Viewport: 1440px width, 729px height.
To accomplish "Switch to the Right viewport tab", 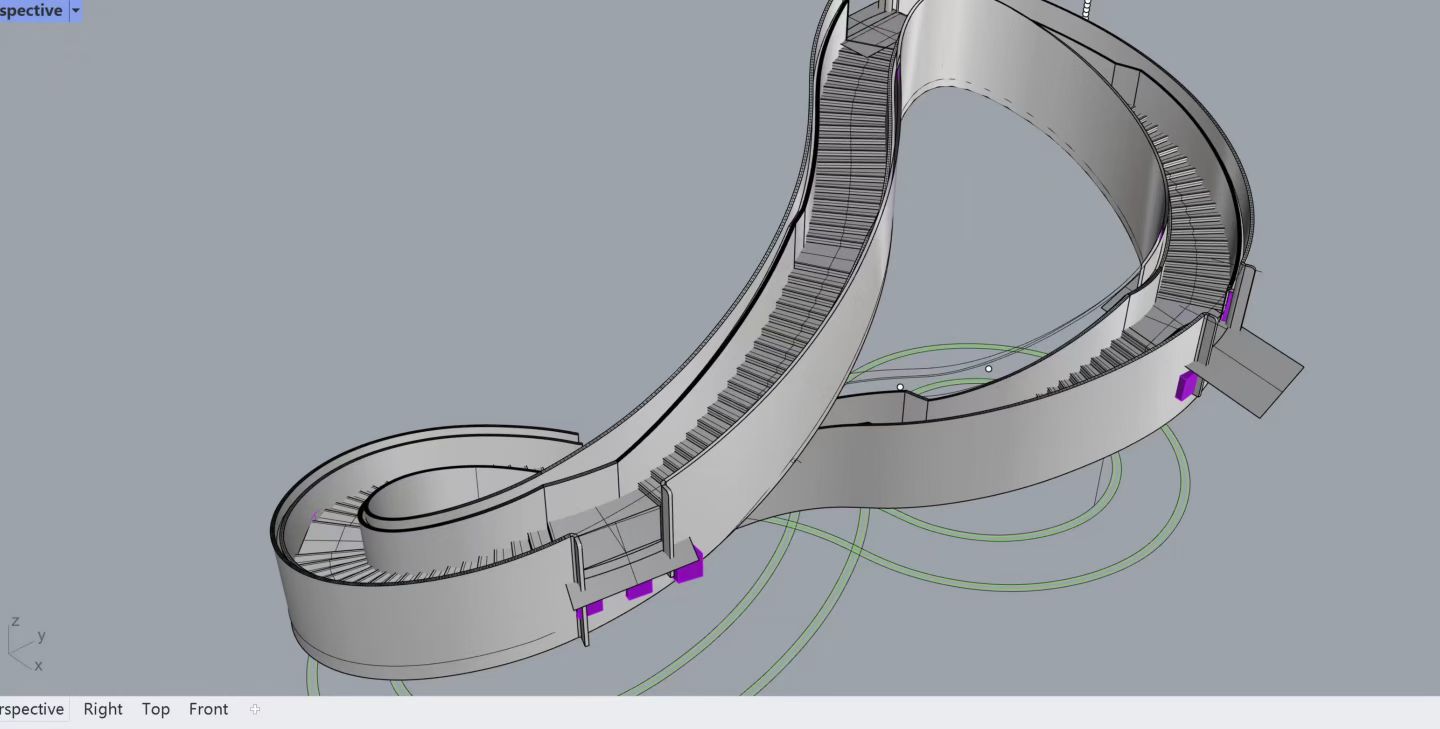I will pyautogui.click(x=103, y=709).
